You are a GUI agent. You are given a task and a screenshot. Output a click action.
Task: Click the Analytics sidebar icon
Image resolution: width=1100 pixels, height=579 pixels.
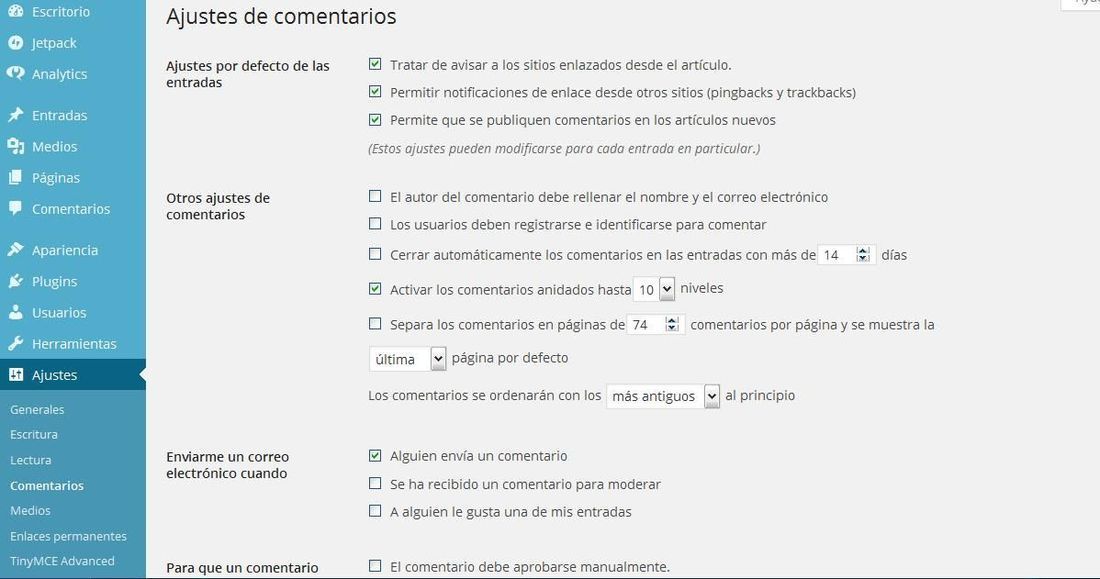(15, 73)
